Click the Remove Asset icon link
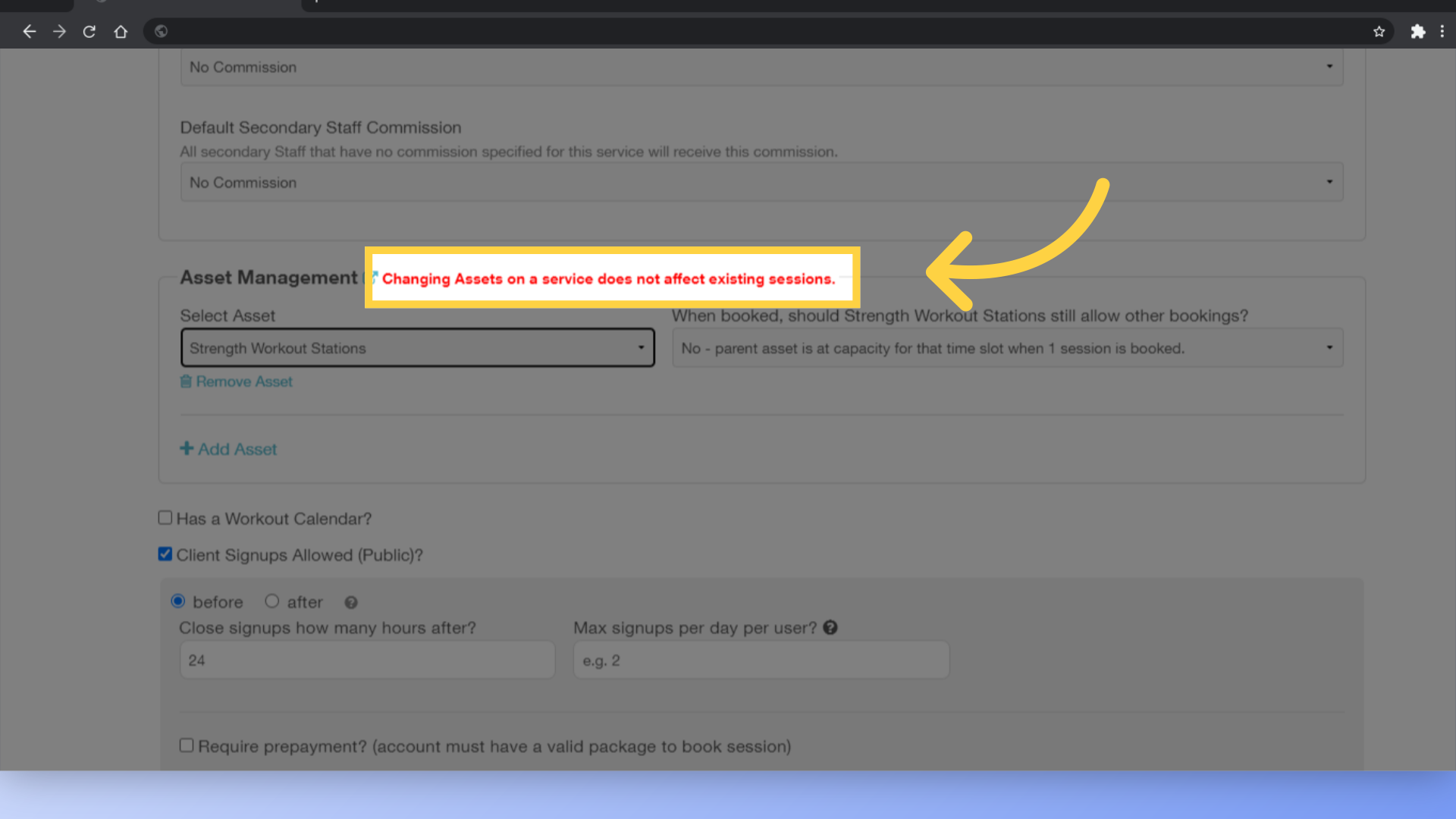This screenshot has height=819, width=1456. pyautogui.click(x=187, y=381)
